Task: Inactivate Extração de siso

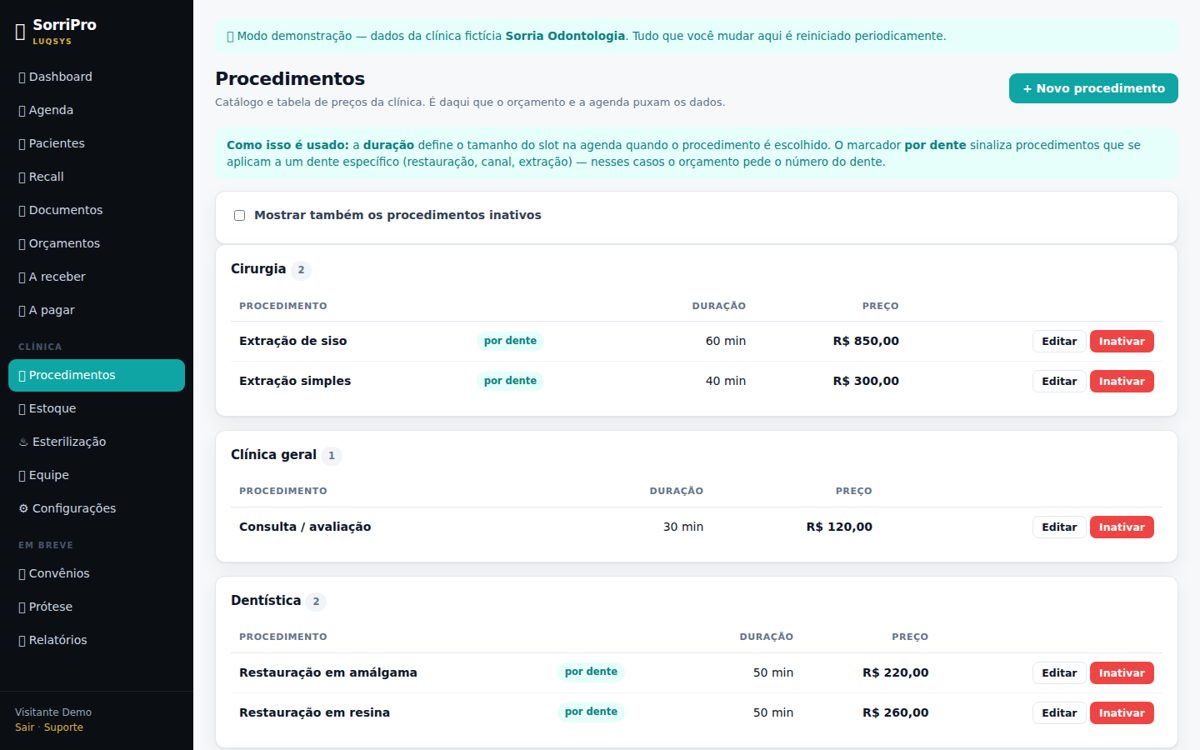Action: (x=1122, y=341)
